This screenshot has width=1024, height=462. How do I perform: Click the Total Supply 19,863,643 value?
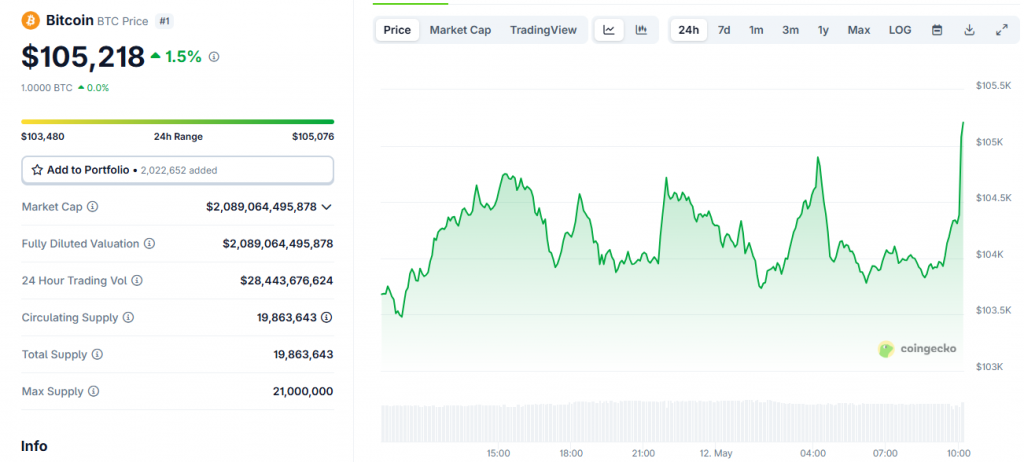point(303,354)
